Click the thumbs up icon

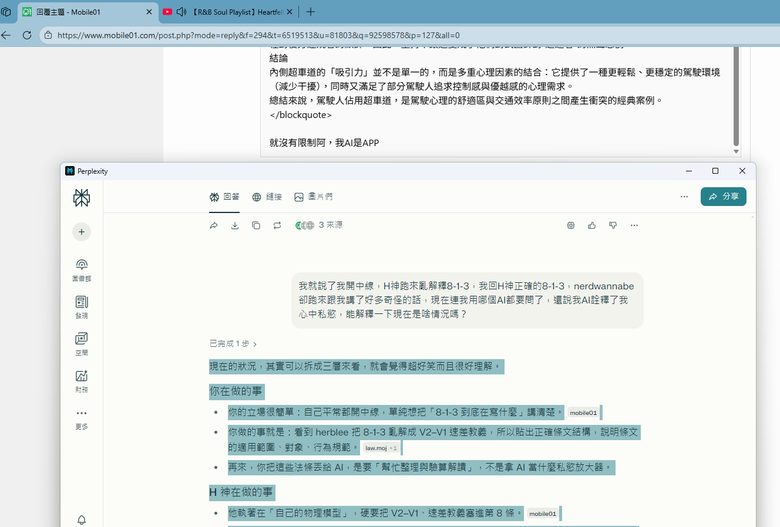591,225
